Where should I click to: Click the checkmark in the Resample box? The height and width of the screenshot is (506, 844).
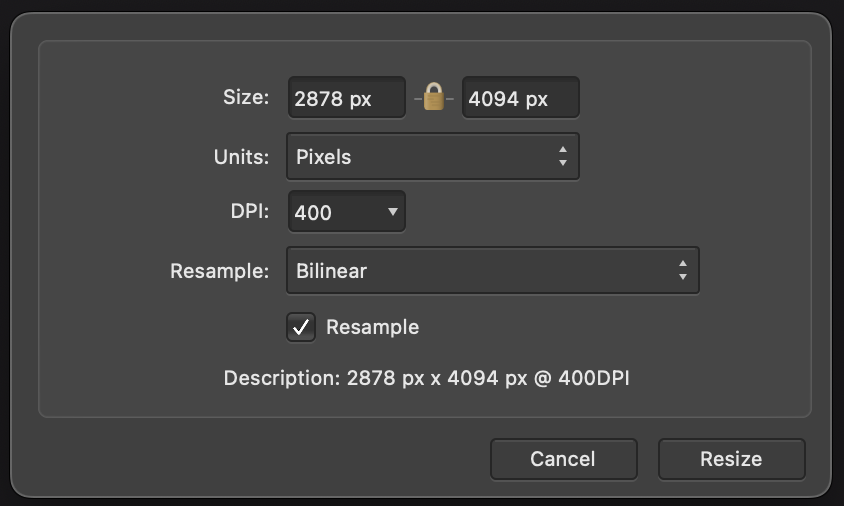click(301, 327)
